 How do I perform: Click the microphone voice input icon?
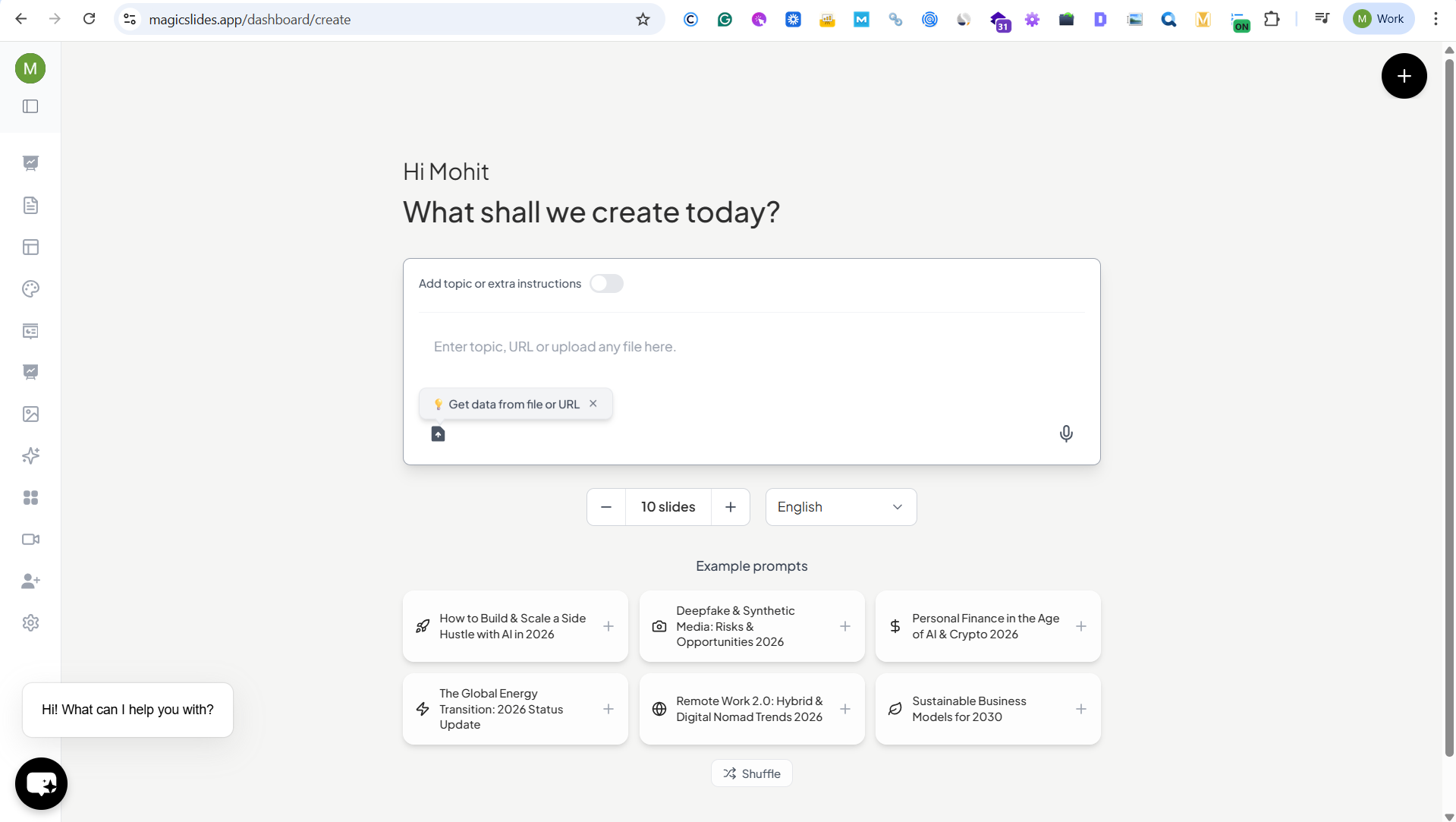(1066, 433)
